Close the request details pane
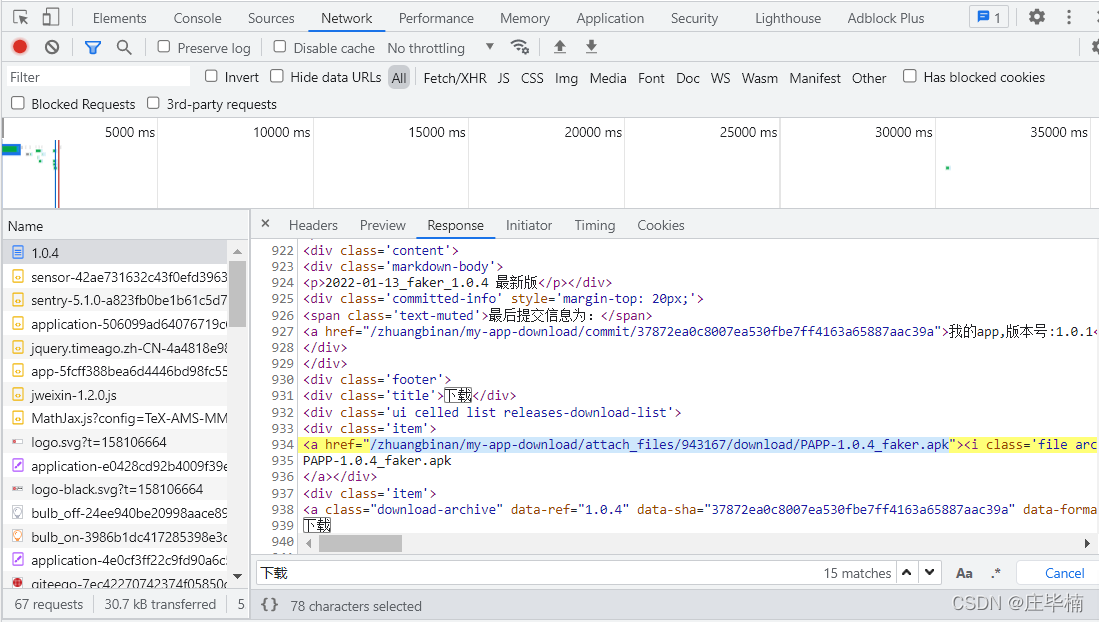This screenshot has height=622, width=1099. [x=265, y=224]
